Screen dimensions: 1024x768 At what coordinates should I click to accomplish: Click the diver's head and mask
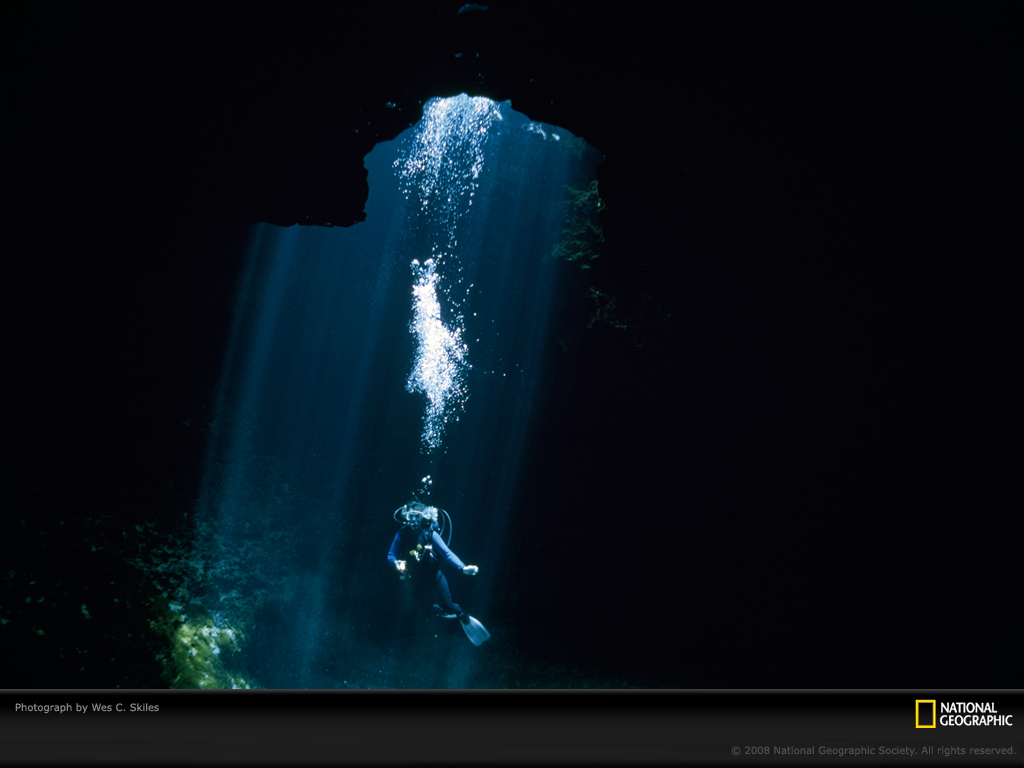[x=419, y=516]
